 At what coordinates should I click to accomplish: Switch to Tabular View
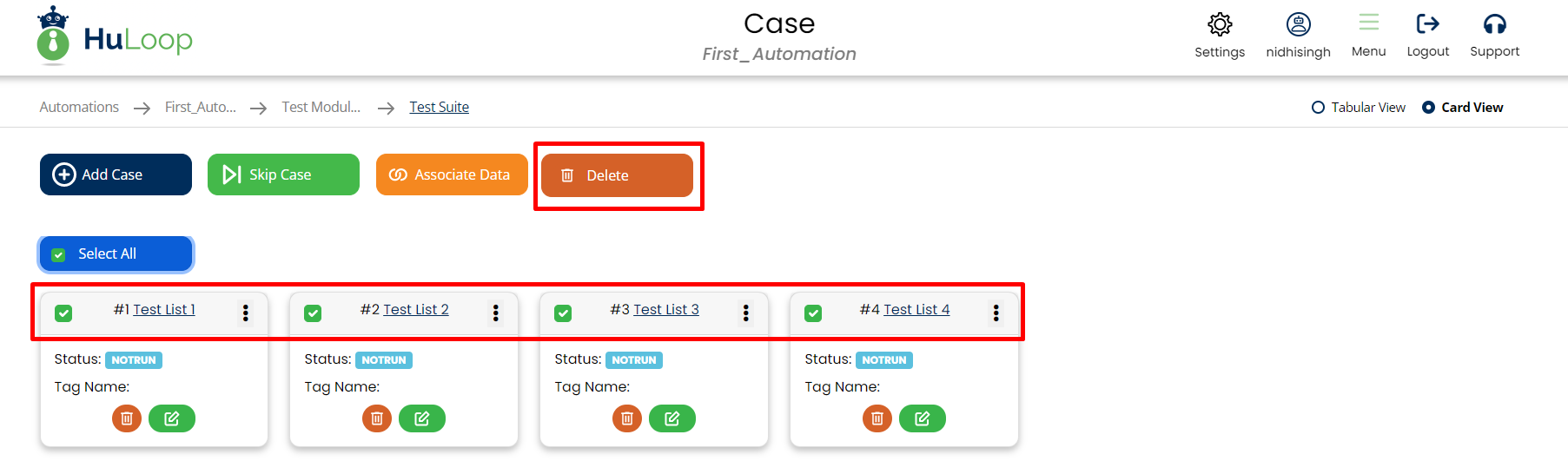[1319, 108]
